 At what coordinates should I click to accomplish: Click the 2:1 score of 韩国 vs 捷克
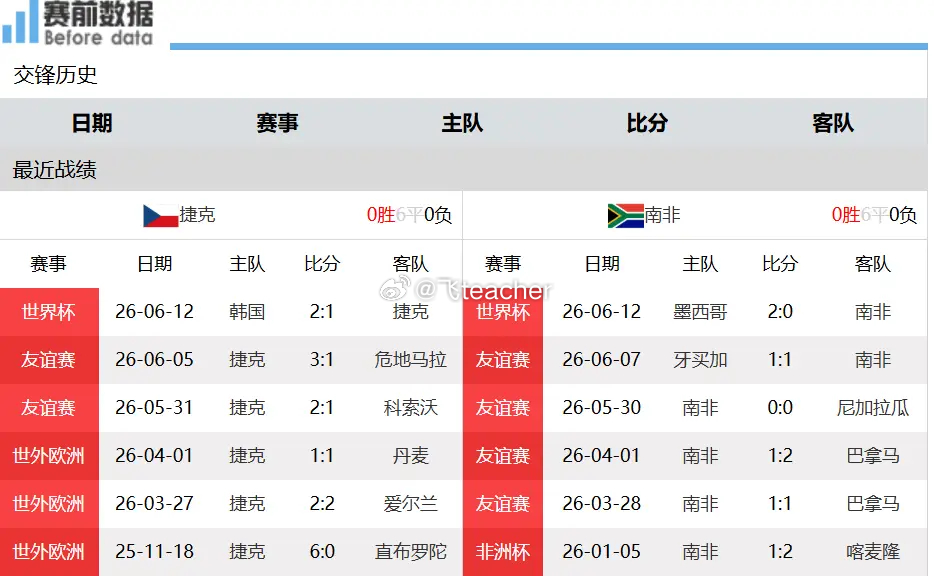[x=322, y=312]
